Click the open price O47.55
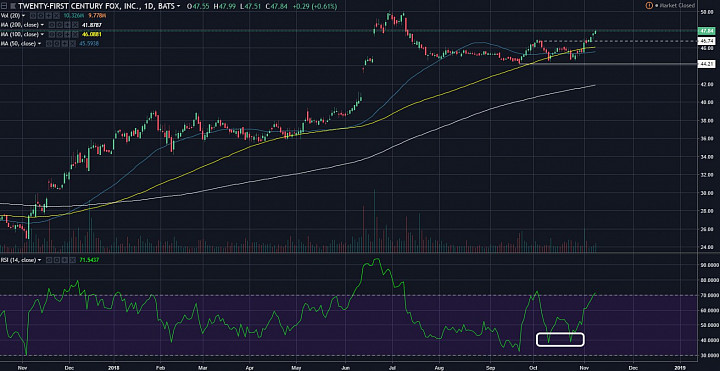Image resolution: width=720 pixels, height=371 pixels. point(198,6)
